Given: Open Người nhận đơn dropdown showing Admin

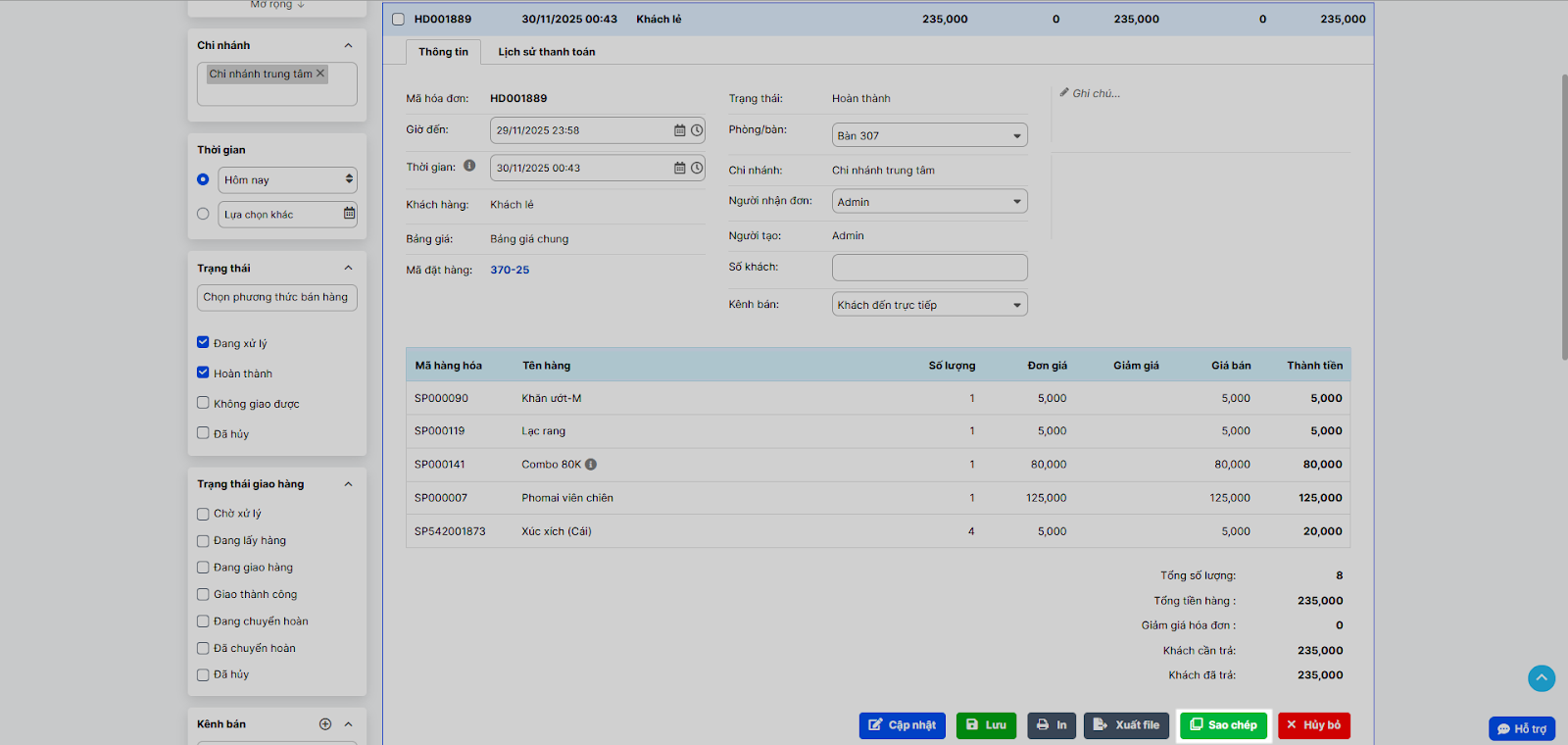Looking at the screenshot, I should (x=929, y=201).
